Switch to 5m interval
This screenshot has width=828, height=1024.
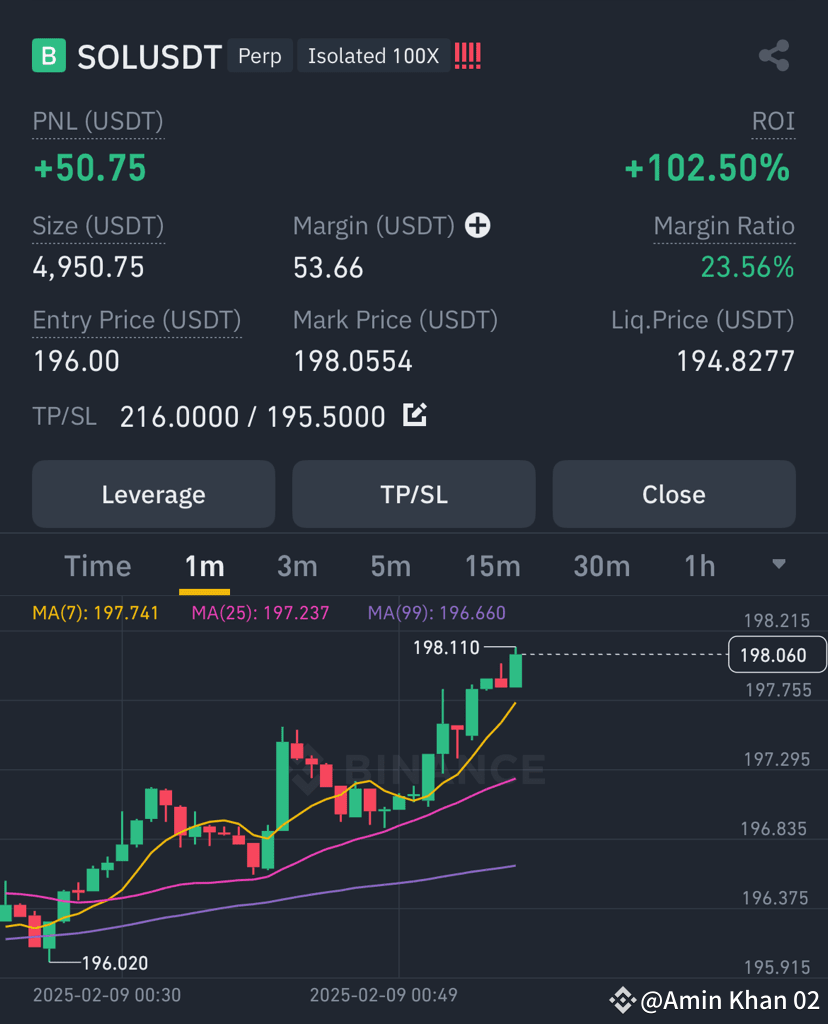(x=390, y=566)
